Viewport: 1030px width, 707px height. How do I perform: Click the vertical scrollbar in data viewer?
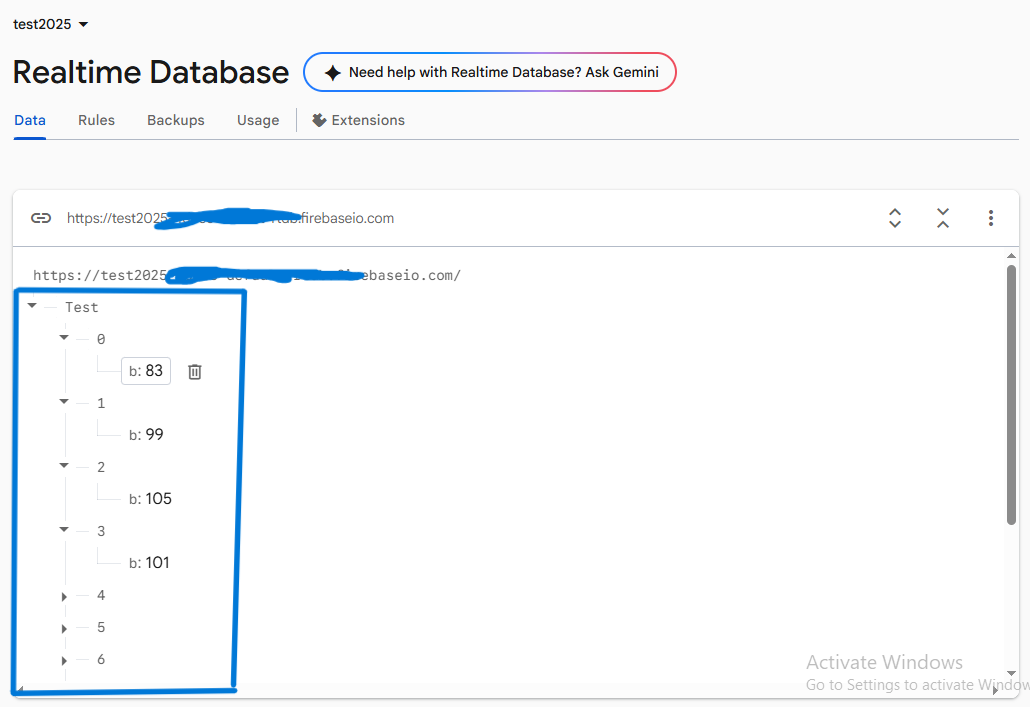[1011, 395]
